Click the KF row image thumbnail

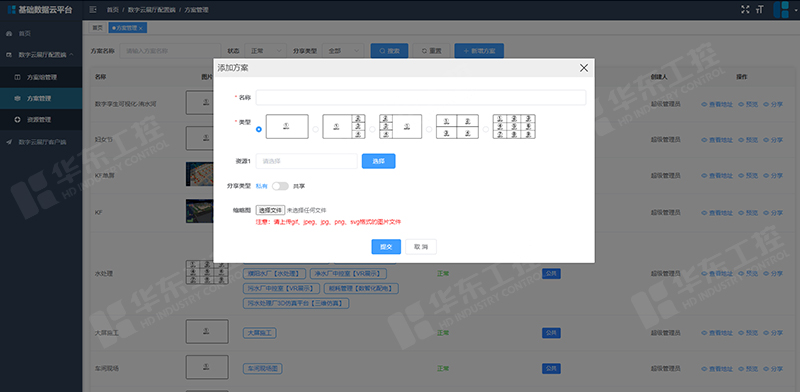point(199,211)
